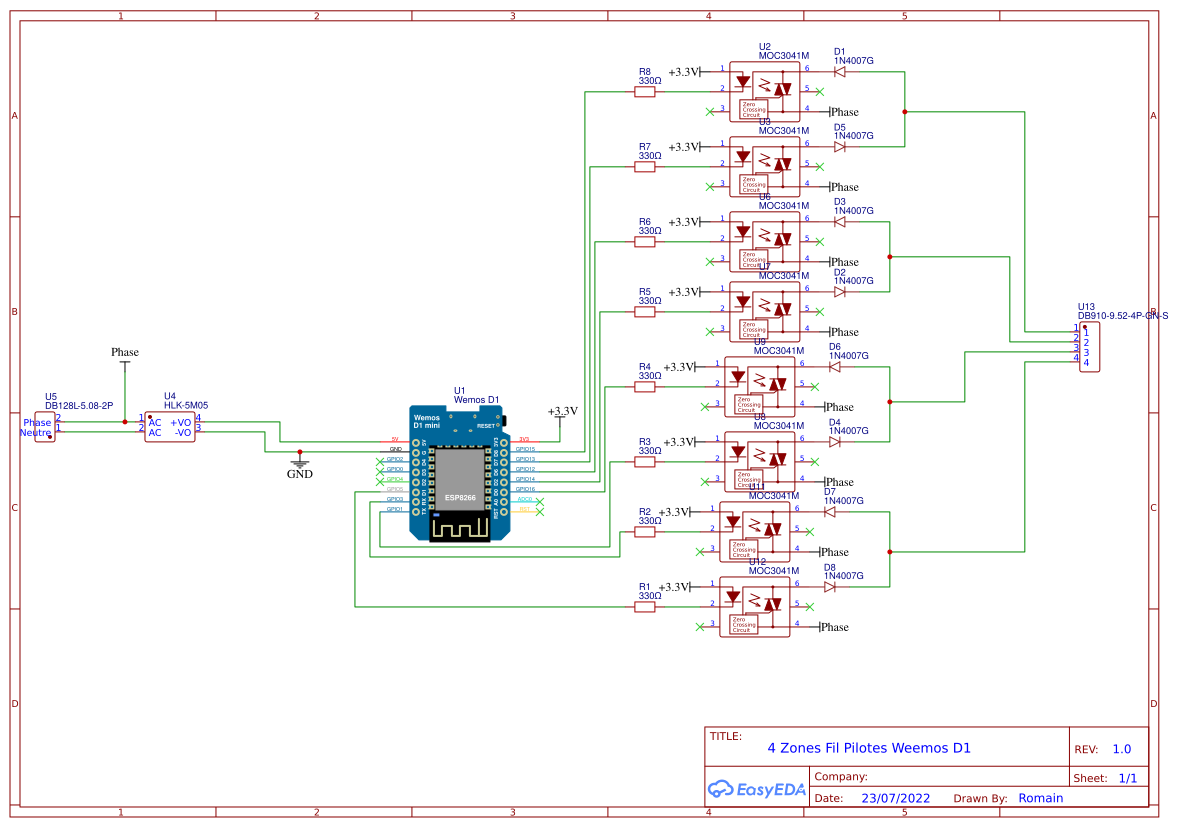Click the 'Company:' field label

coord(841,777)
